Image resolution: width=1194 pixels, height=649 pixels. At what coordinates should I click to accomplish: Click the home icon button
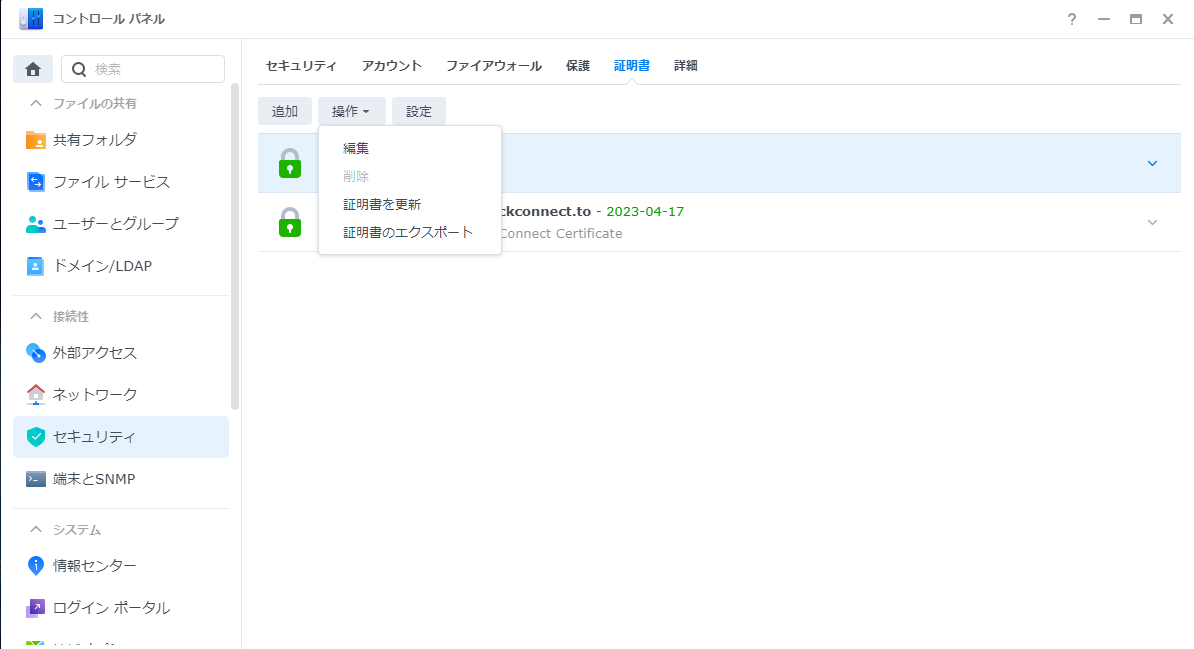click(x=33, y=69)
